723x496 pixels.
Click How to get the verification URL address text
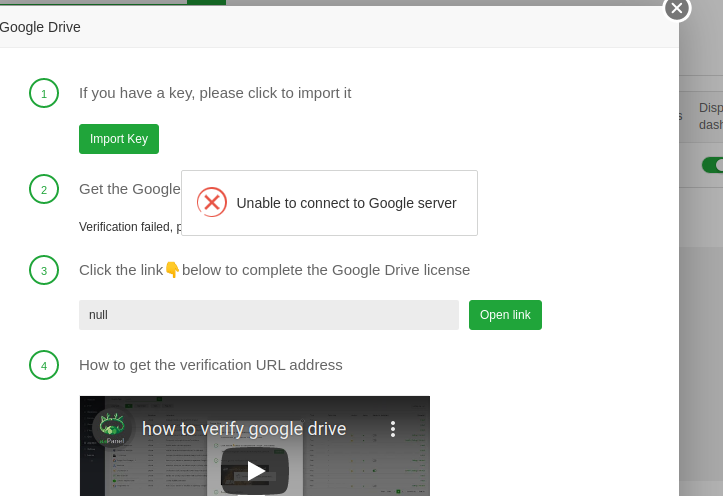click(211, 365)
